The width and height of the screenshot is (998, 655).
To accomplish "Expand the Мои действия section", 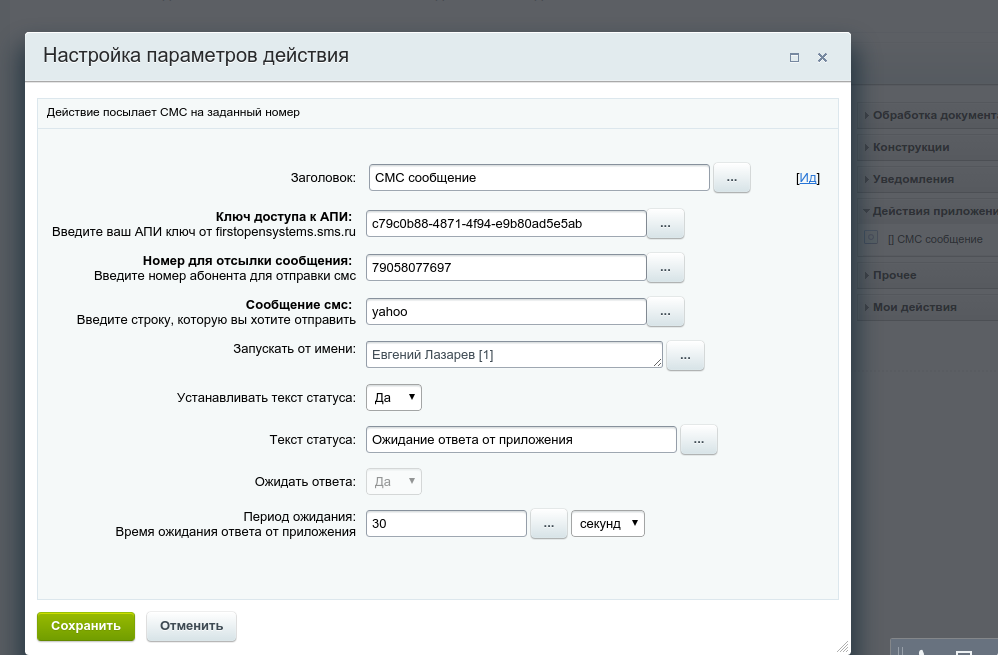I will point(914,307).
